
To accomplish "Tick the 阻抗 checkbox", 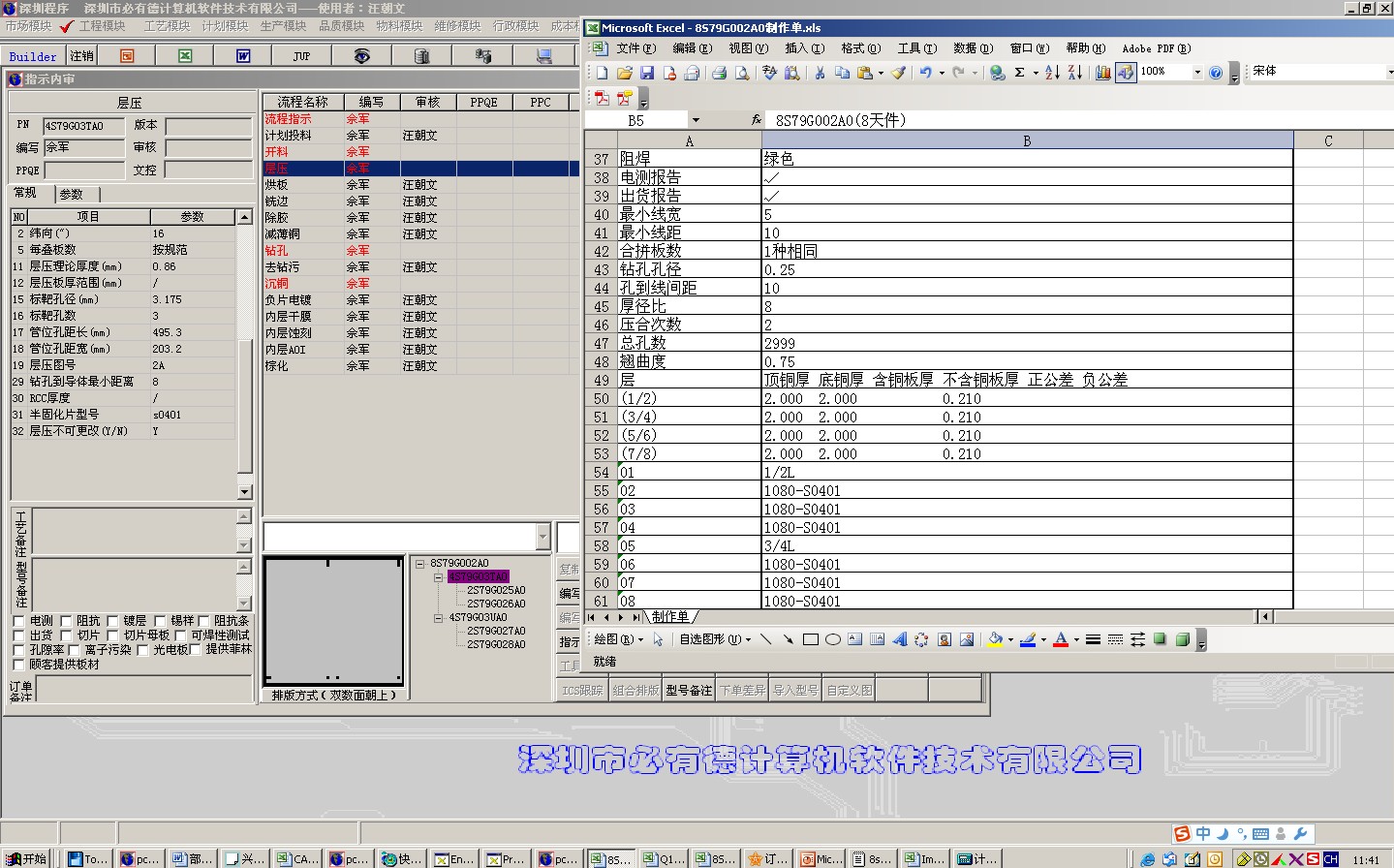I will pyautogui.click(x=66, y=621).
